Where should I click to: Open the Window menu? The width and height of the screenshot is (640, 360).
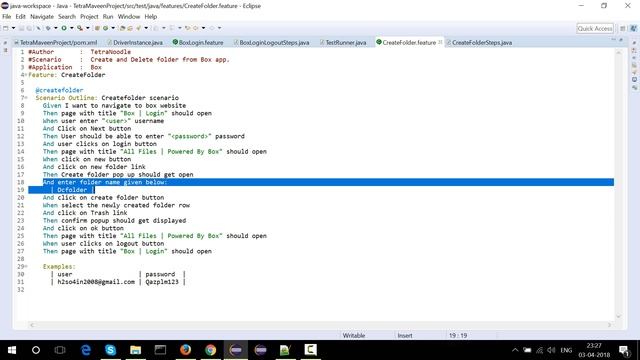[x=129, y=17]
